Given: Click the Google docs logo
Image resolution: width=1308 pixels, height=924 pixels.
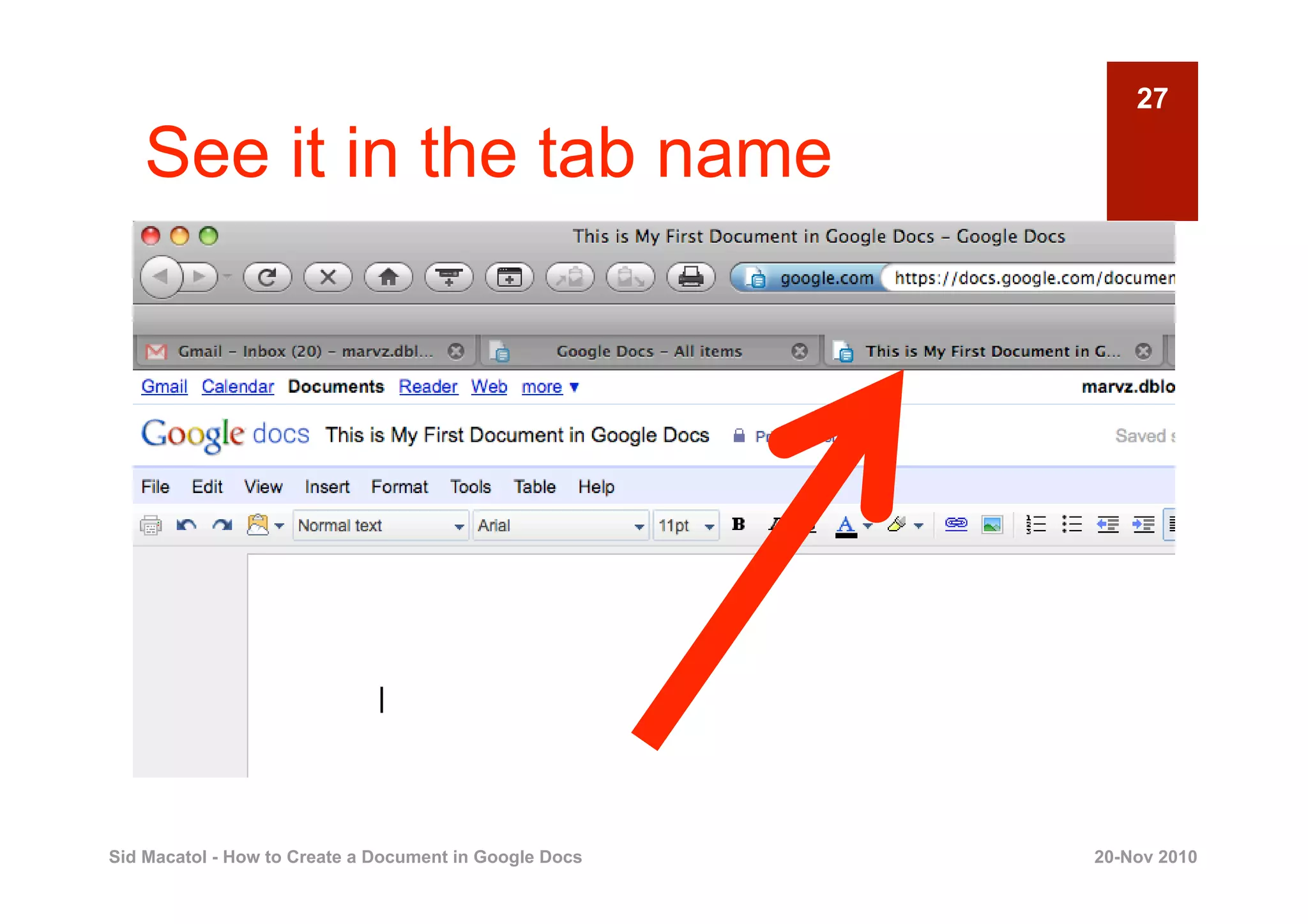Looking at the screenshot, I should click(225, 435).
